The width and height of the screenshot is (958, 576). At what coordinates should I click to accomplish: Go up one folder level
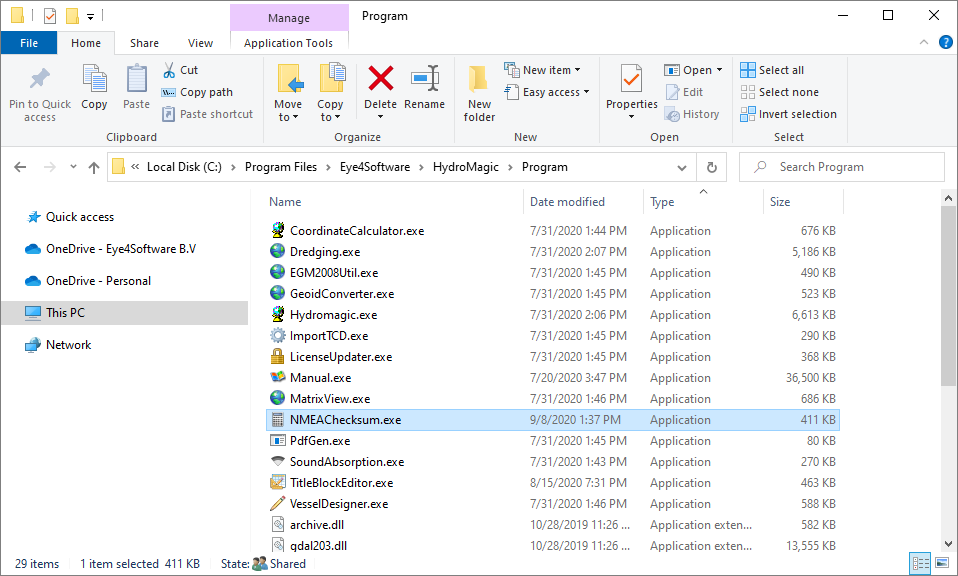coord(93,167)
